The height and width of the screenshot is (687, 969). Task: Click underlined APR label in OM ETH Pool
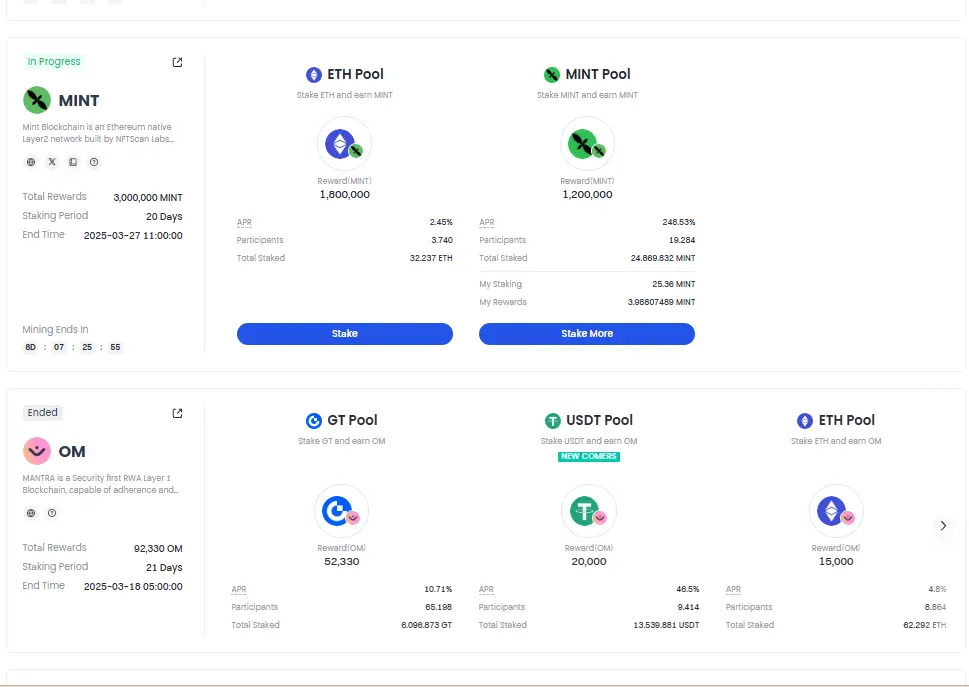point(734,589)
